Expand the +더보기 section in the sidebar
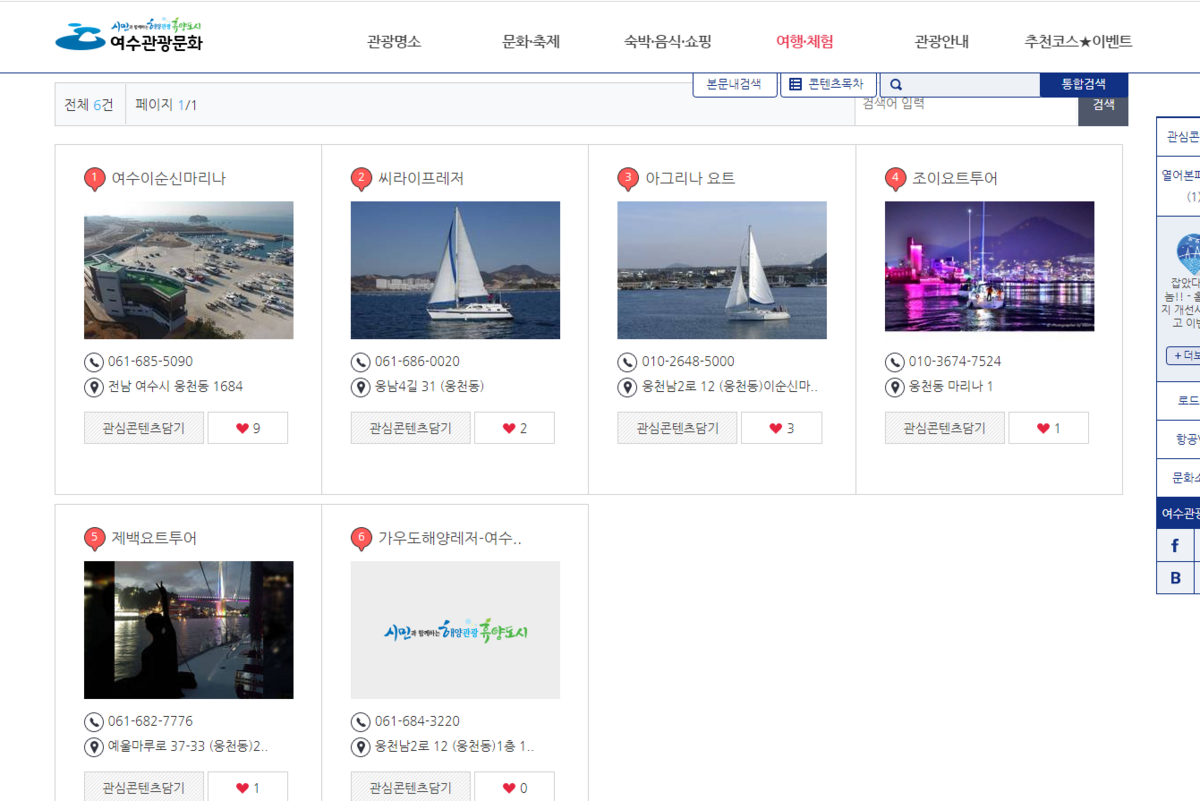Image resolution: width=1200 pixels, height=801 pixels. tap(1181, 355)
